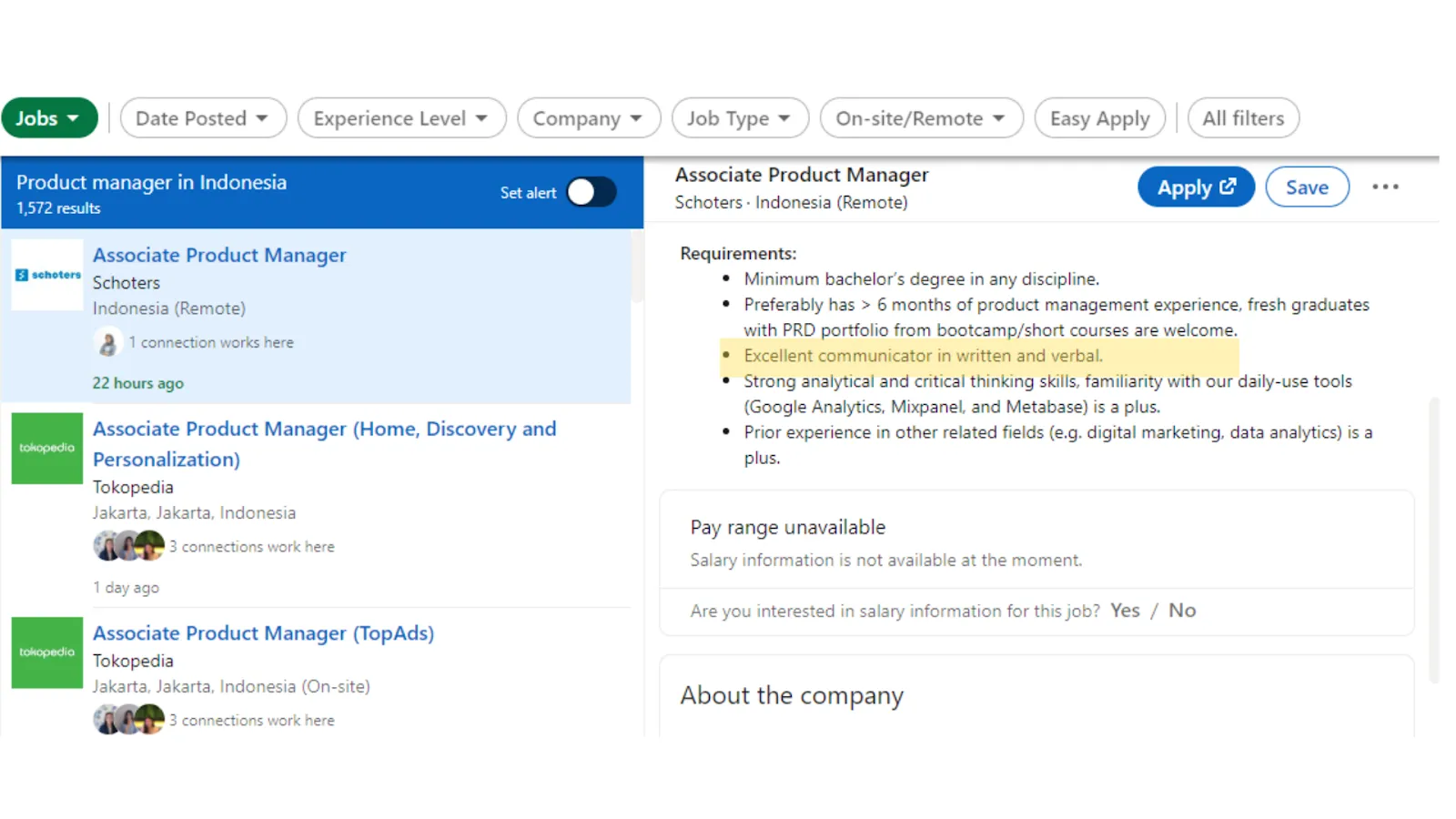Open the Associate Product Manager (TopAds) listing
1456x819 pixels.
[263, 633]
